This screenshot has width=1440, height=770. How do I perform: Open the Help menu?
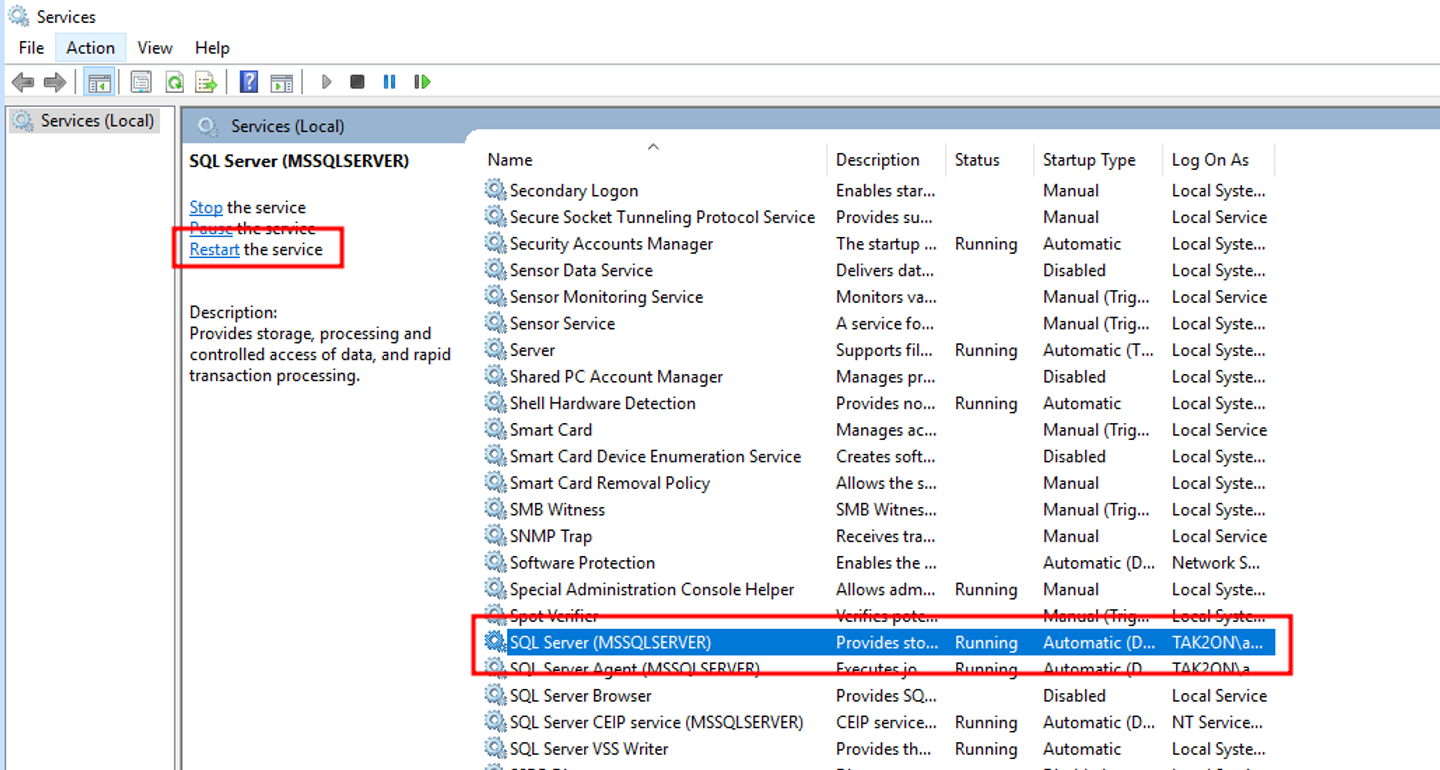click(x=212, y=48)
